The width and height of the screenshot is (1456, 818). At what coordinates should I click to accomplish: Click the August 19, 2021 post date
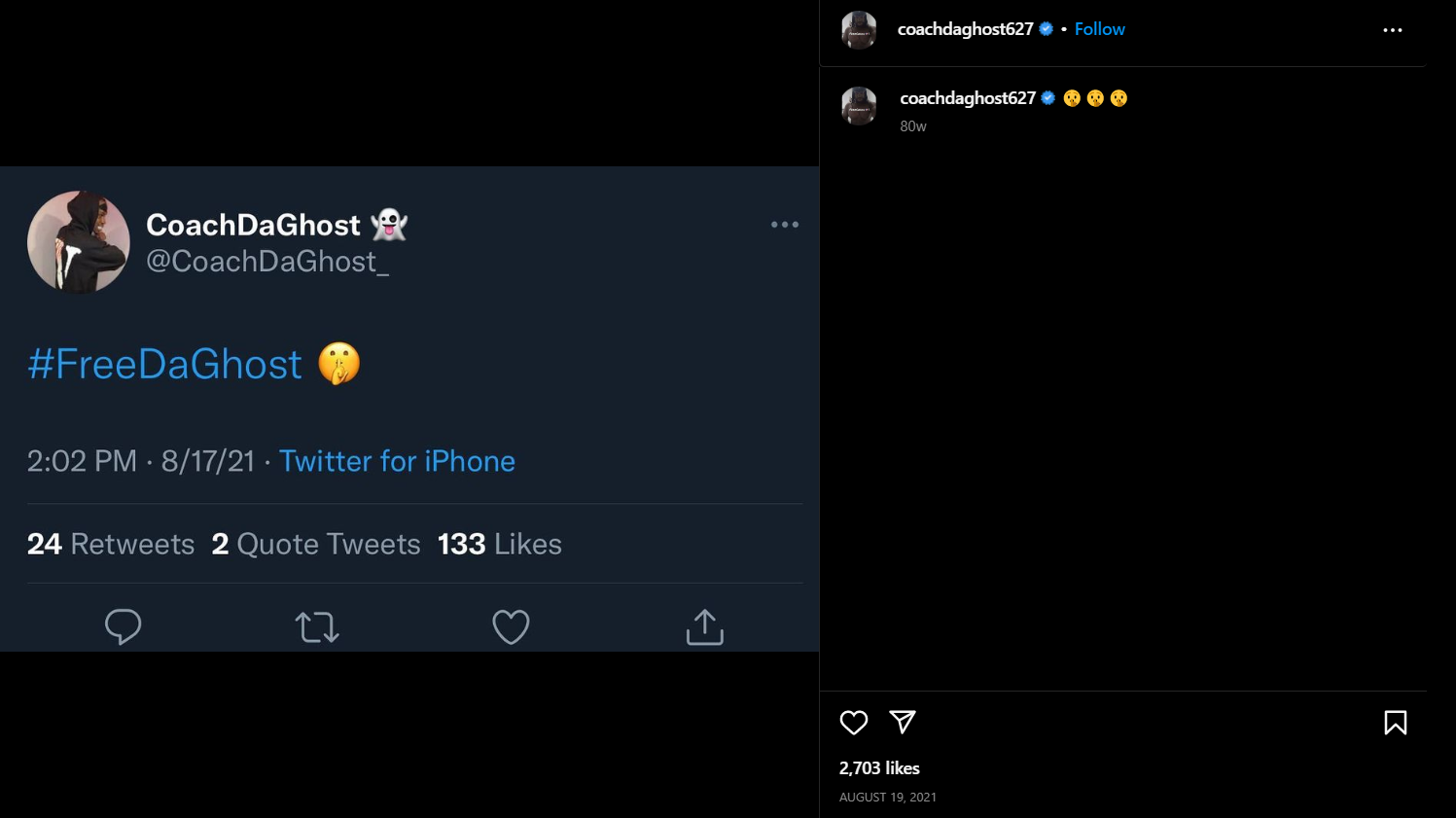tap(888, 798)
